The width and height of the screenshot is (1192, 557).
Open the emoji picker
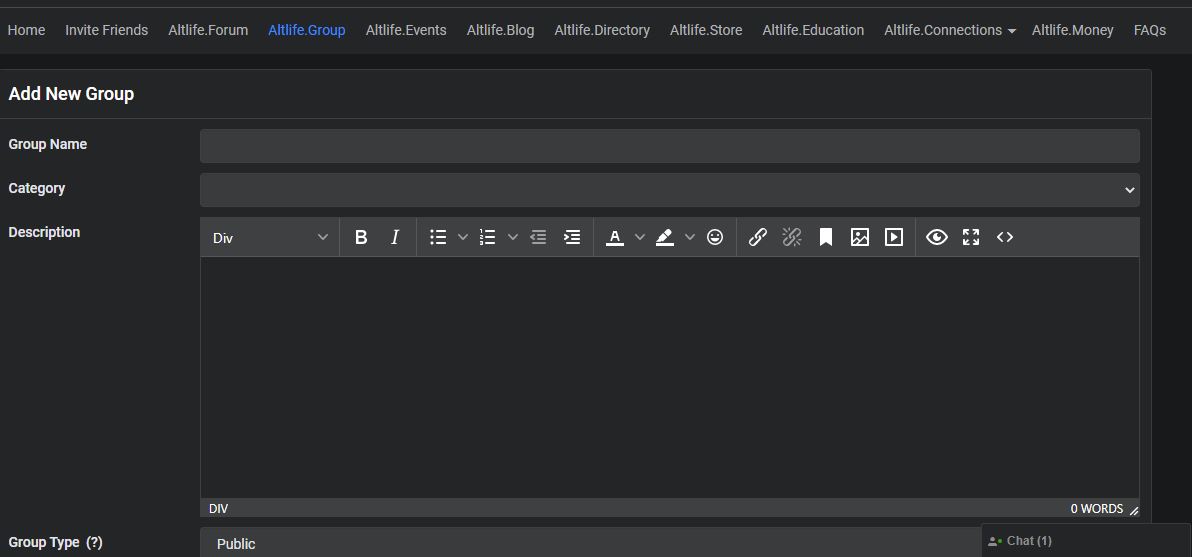coord(715,237)
